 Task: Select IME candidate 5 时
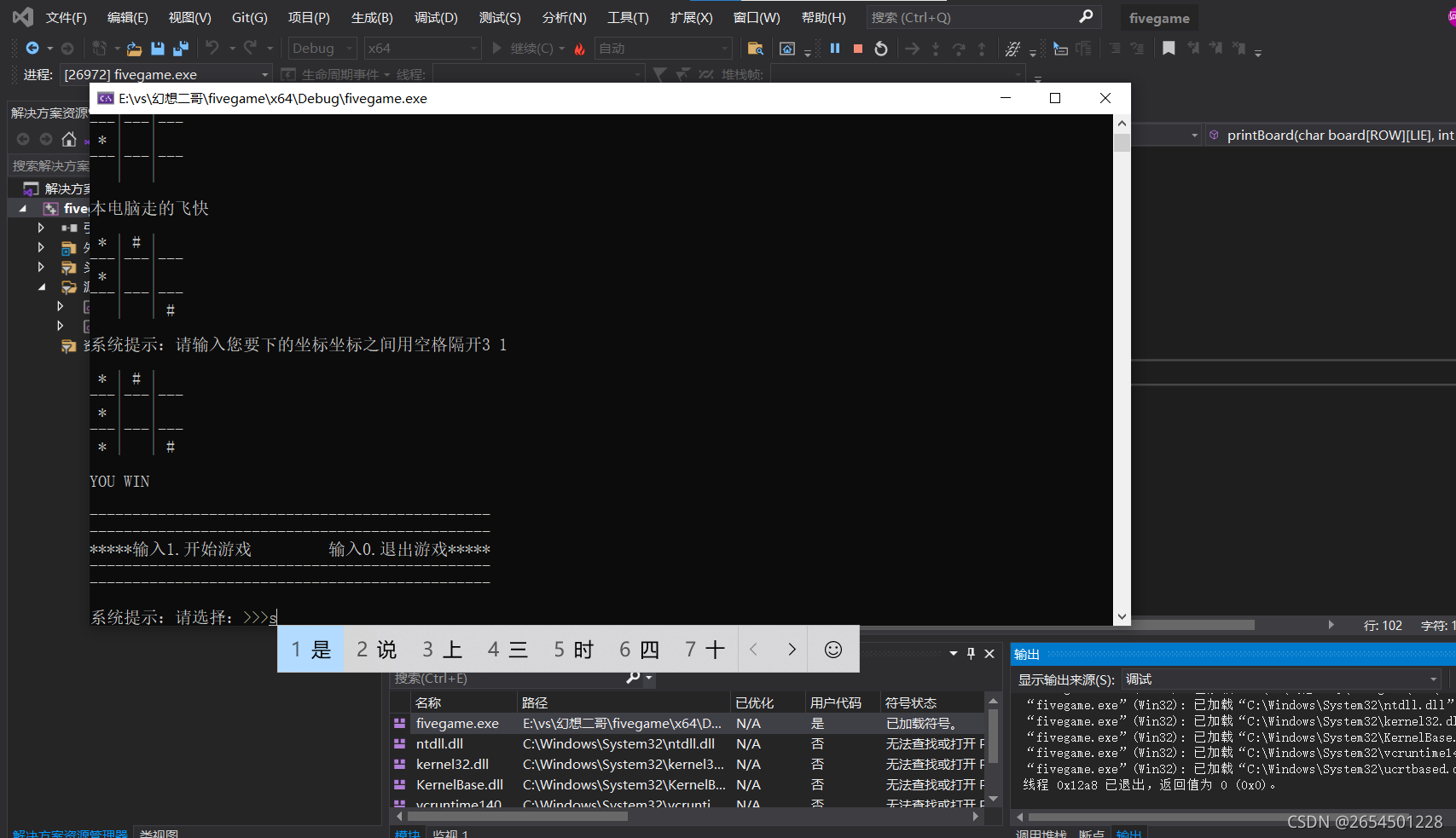573,650
